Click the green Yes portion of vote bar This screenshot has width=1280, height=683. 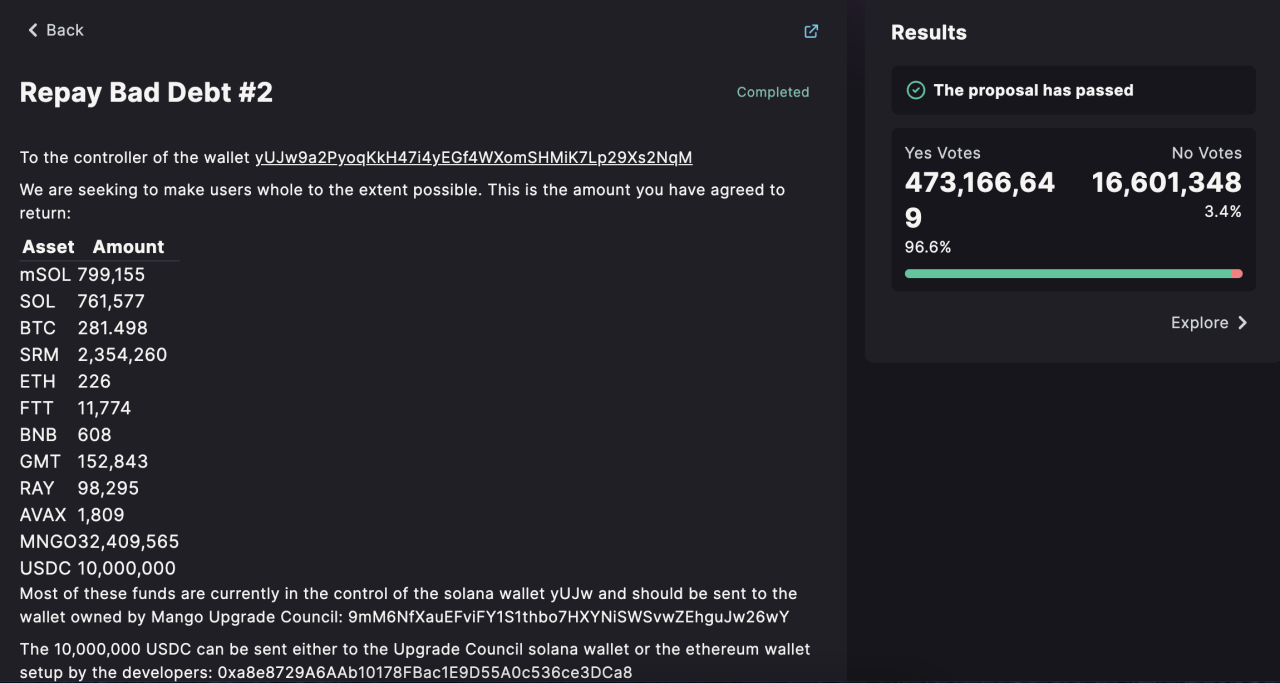tap(1065, 273)
